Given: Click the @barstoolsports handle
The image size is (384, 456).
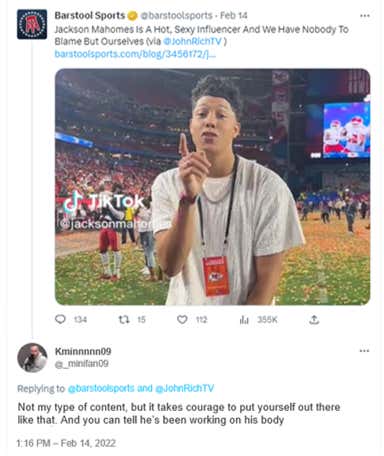Looking at the screenshot, I should tap(176, 15).
